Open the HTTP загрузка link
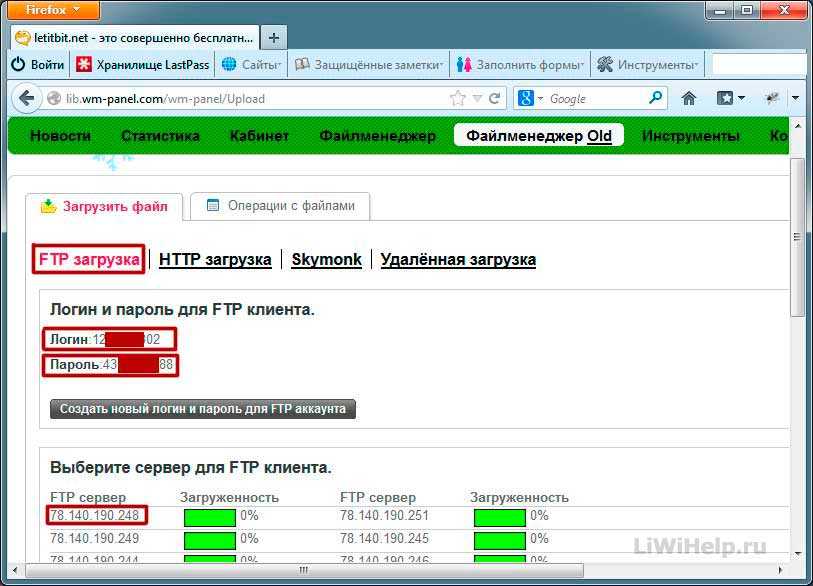Viewport: 813px width, 586px height. tap(215, 259)
